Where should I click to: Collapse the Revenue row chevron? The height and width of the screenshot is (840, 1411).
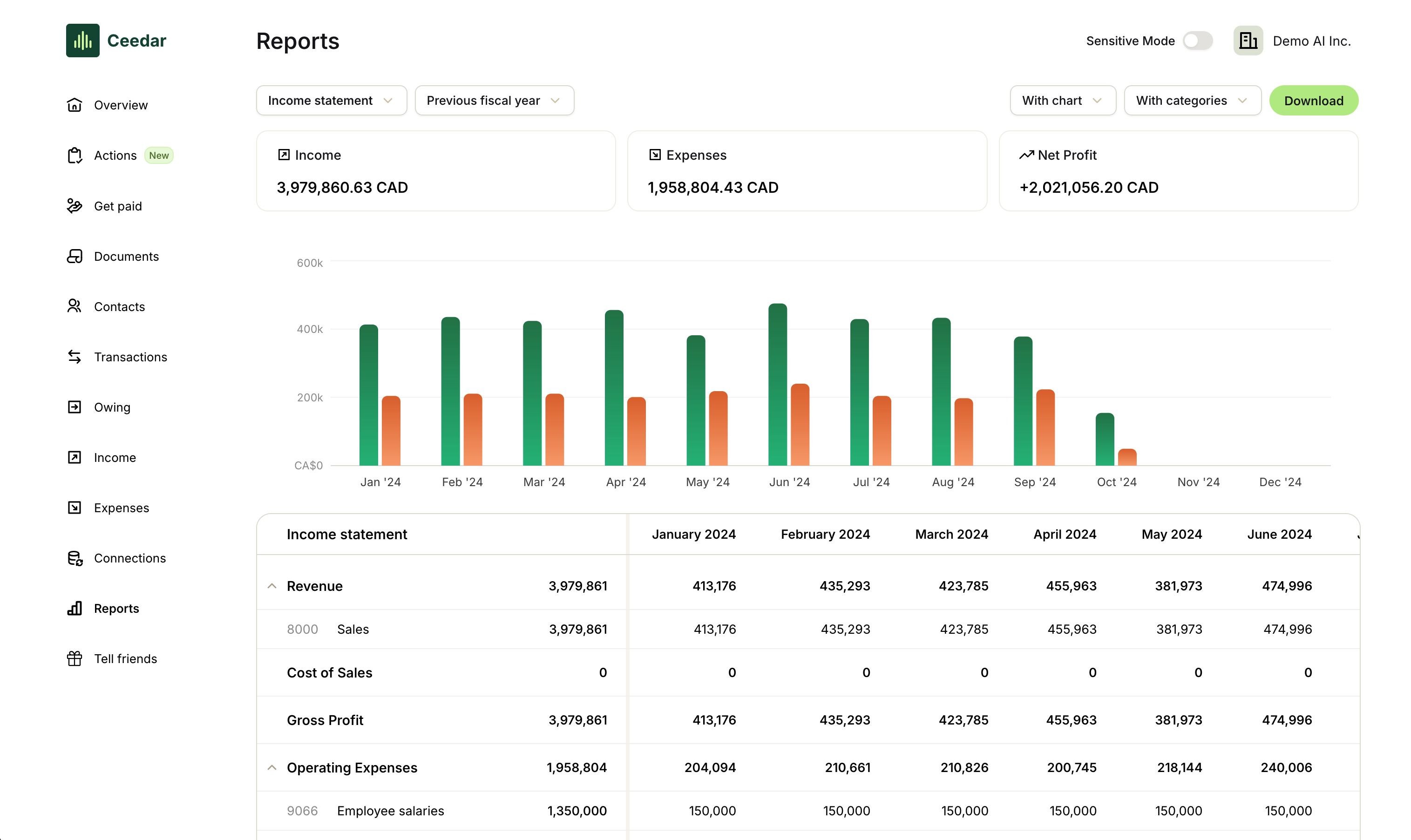tap(271, 586)
